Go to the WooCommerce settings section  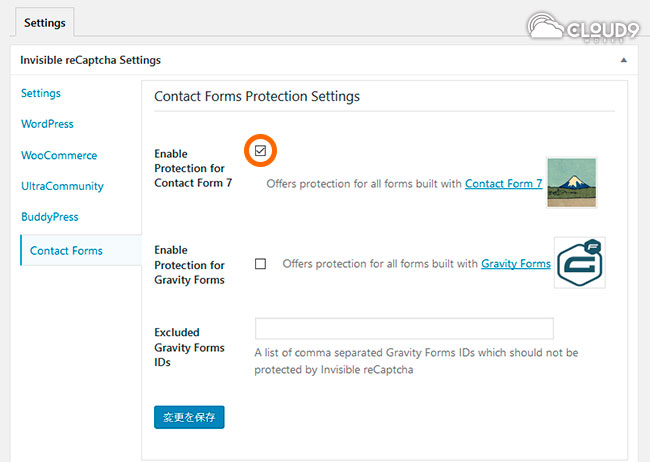click(x=59, y=155)
